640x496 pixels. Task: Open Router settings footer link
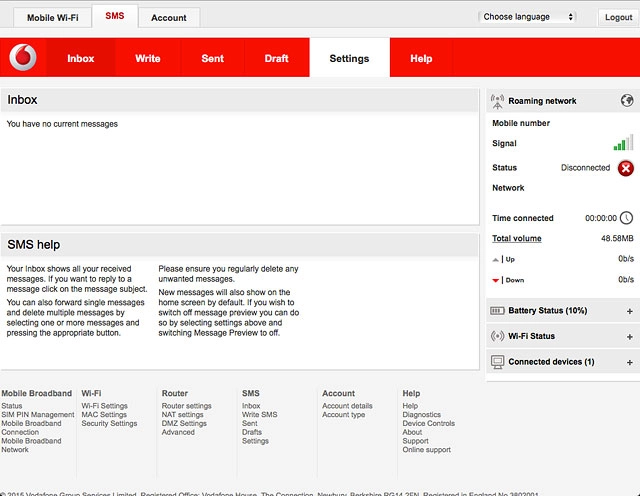(x=186, y=406)
